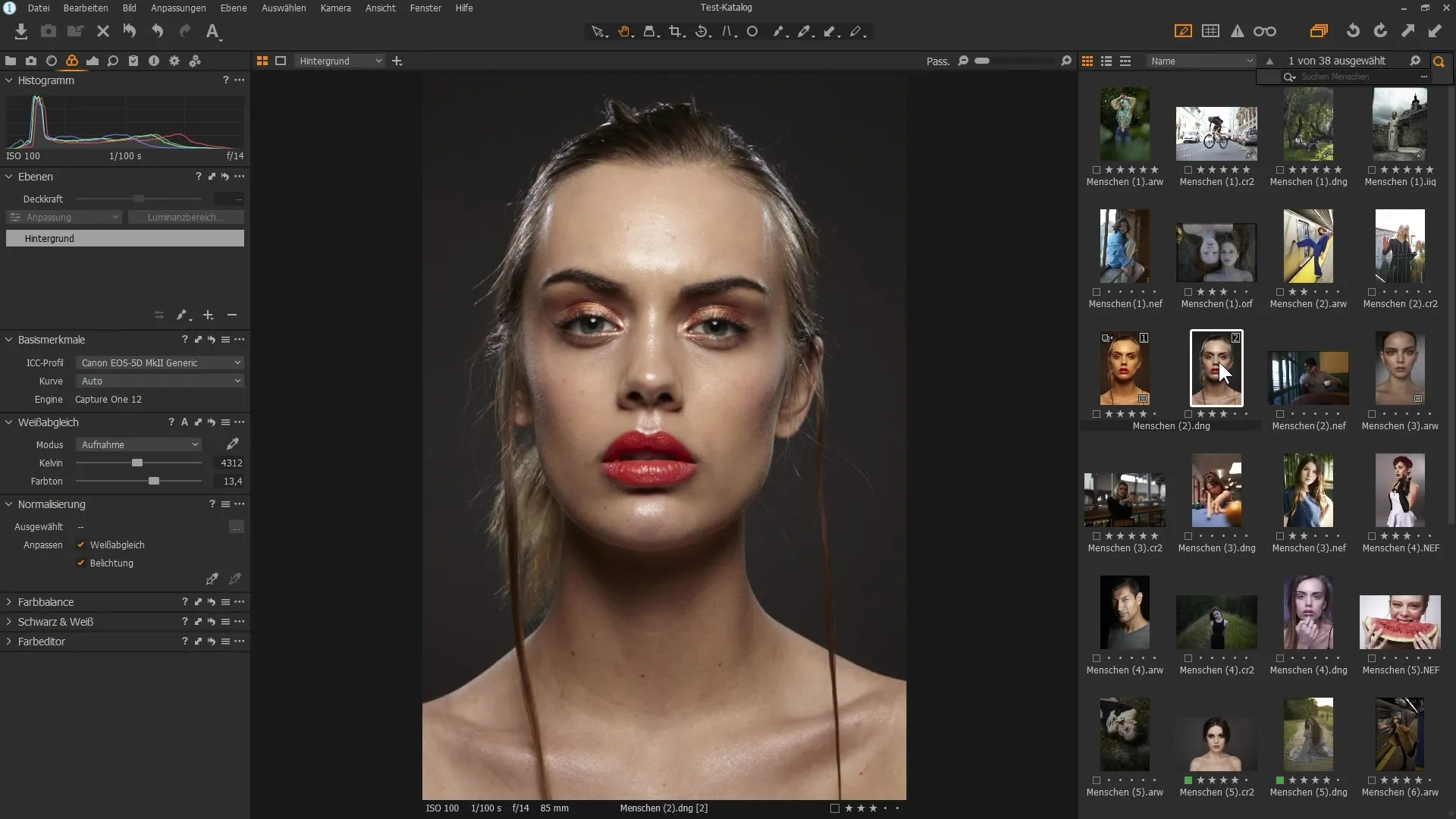
Task: Open the Modus Aufnahme dropdown
Action: click(138, 444)
